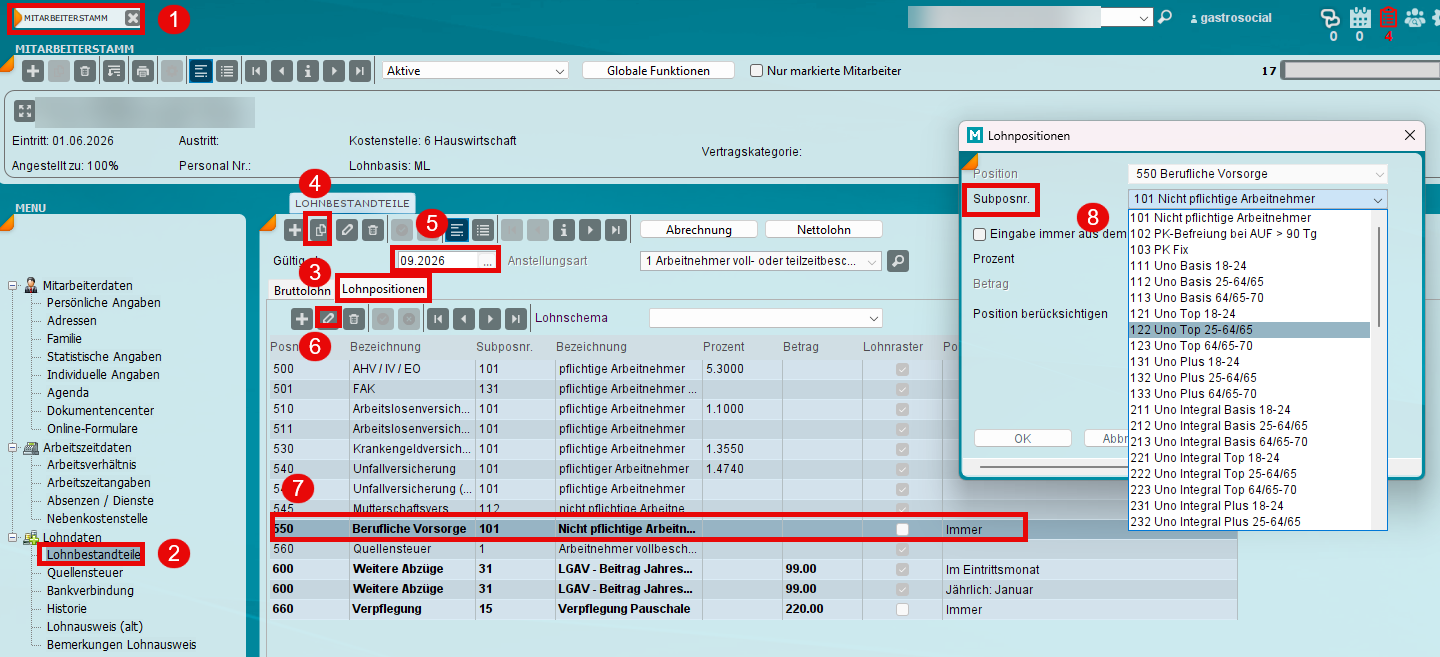This screenshot has height=657, width=1440.
Task: Open the calendar icon in the header
Action: (x=1360, y=18)
